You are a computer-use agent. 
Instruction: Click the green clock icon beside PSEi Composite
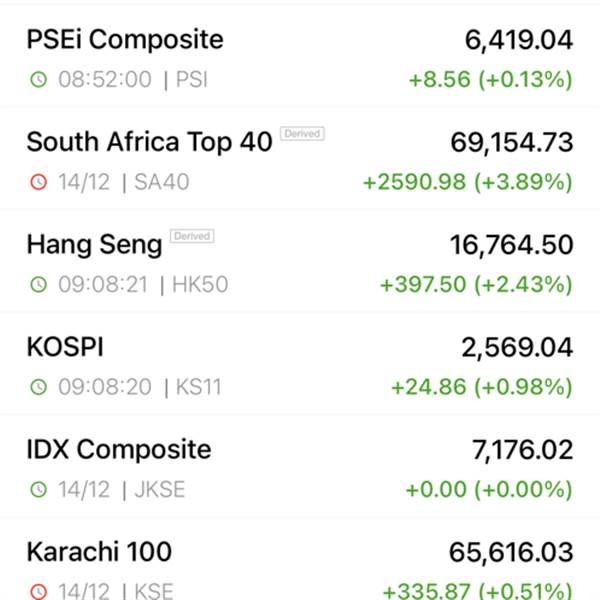(39, 80)
